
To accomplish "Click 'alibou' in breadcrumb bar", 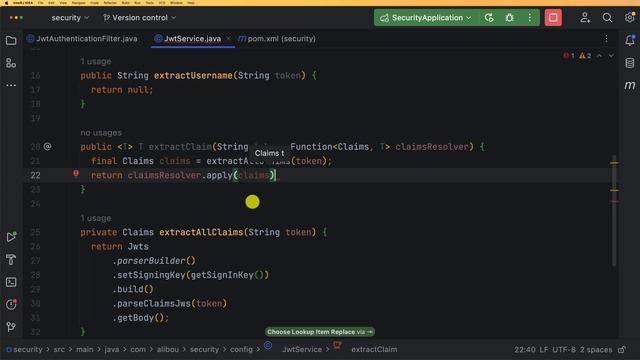I will click(168, 349).
